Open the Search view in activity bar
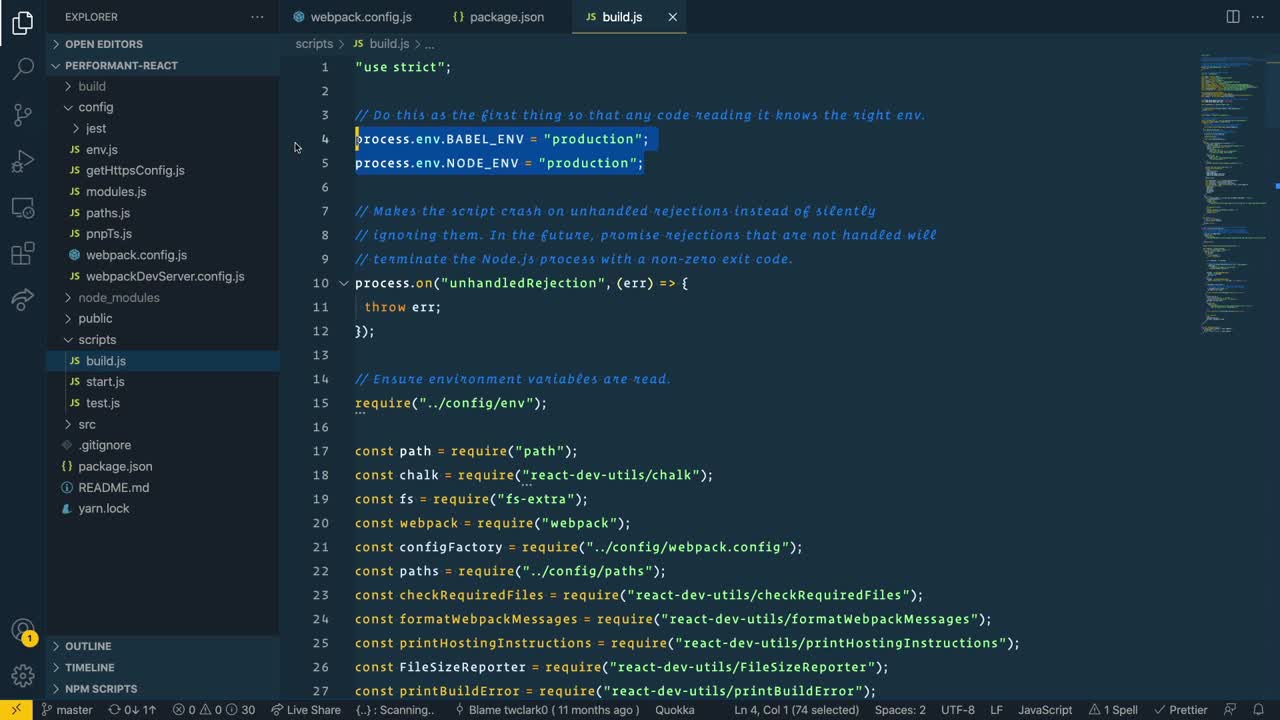 click(22, 69)
